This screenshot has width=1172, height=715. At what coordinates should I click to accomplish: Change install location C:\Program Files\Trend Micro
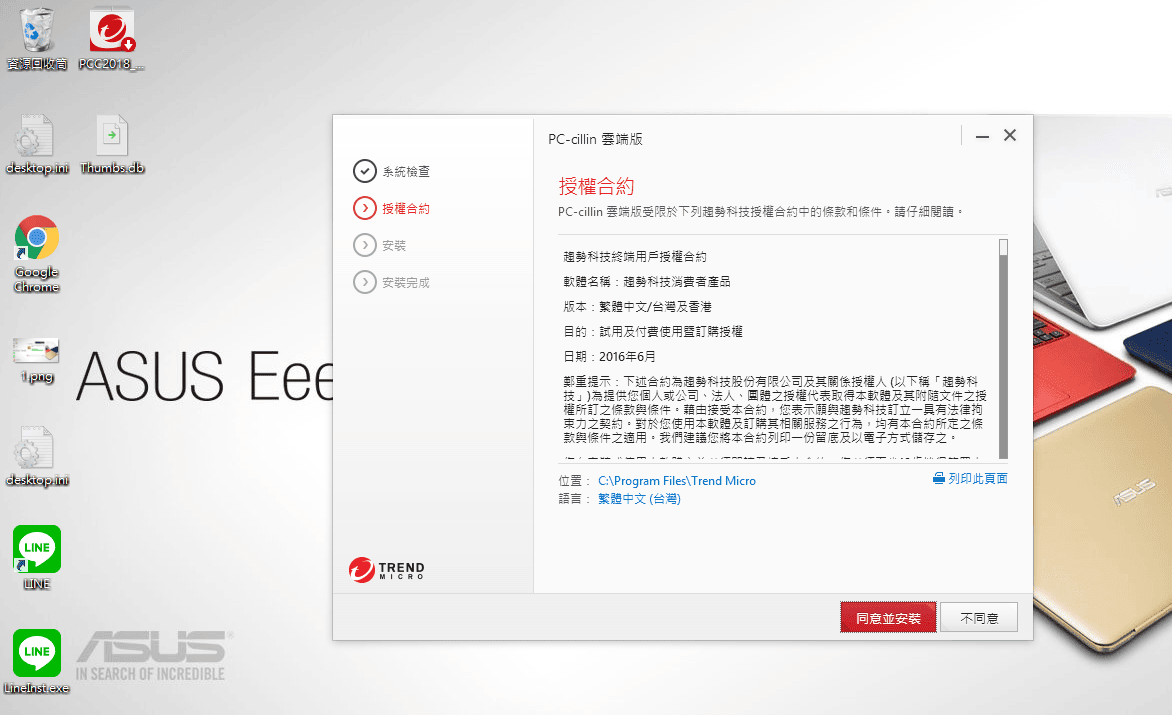[676, 481]
